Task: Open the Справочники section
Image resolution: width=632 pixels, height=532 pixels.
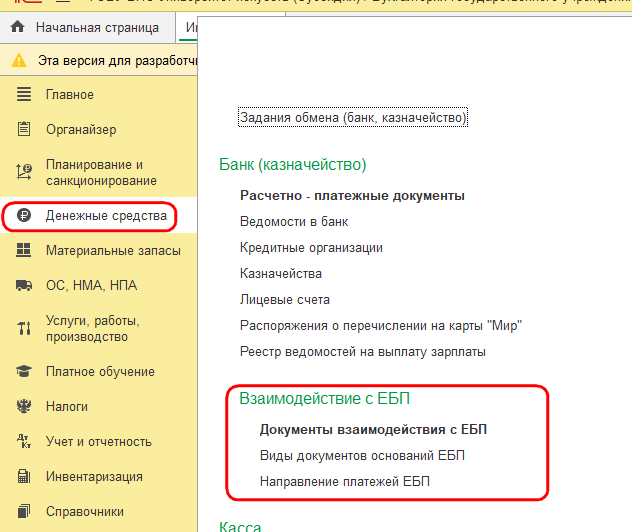Action: 85,511
